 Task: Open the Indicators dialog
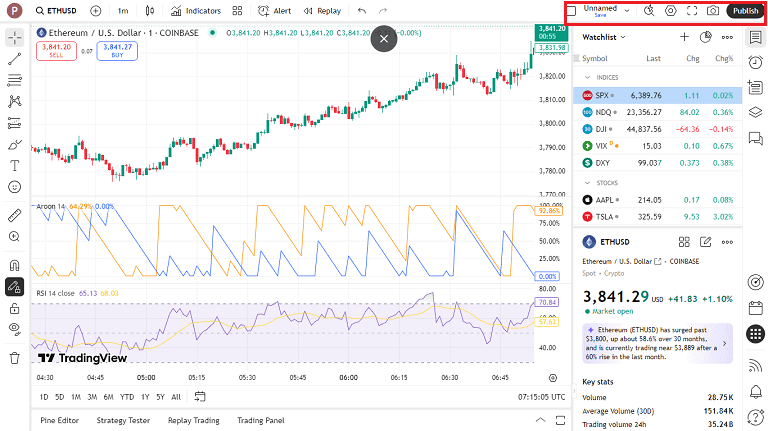click(x=196, y=11)
